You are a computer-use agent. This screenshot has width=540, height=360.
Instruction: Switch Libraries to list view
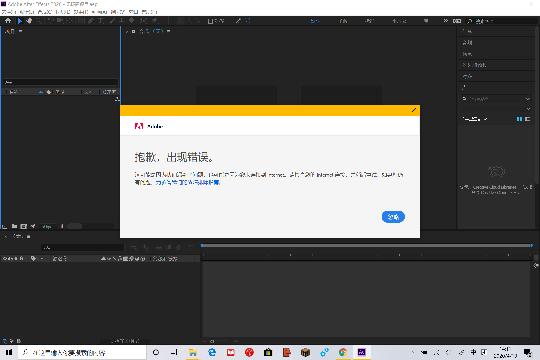point(527,119)
